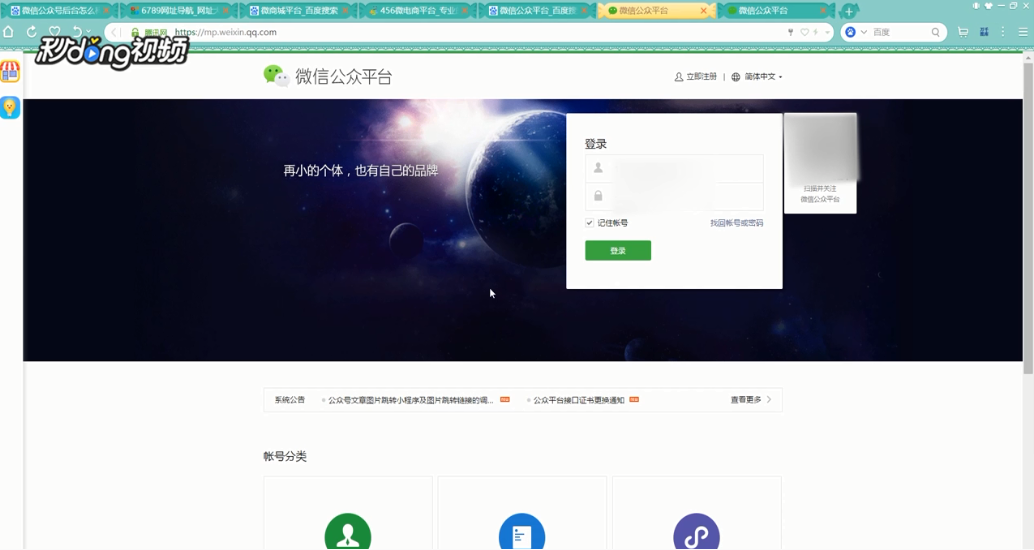
Task: Click the vertical scrollbar thumb
Action: click(x=1028, y=218)
